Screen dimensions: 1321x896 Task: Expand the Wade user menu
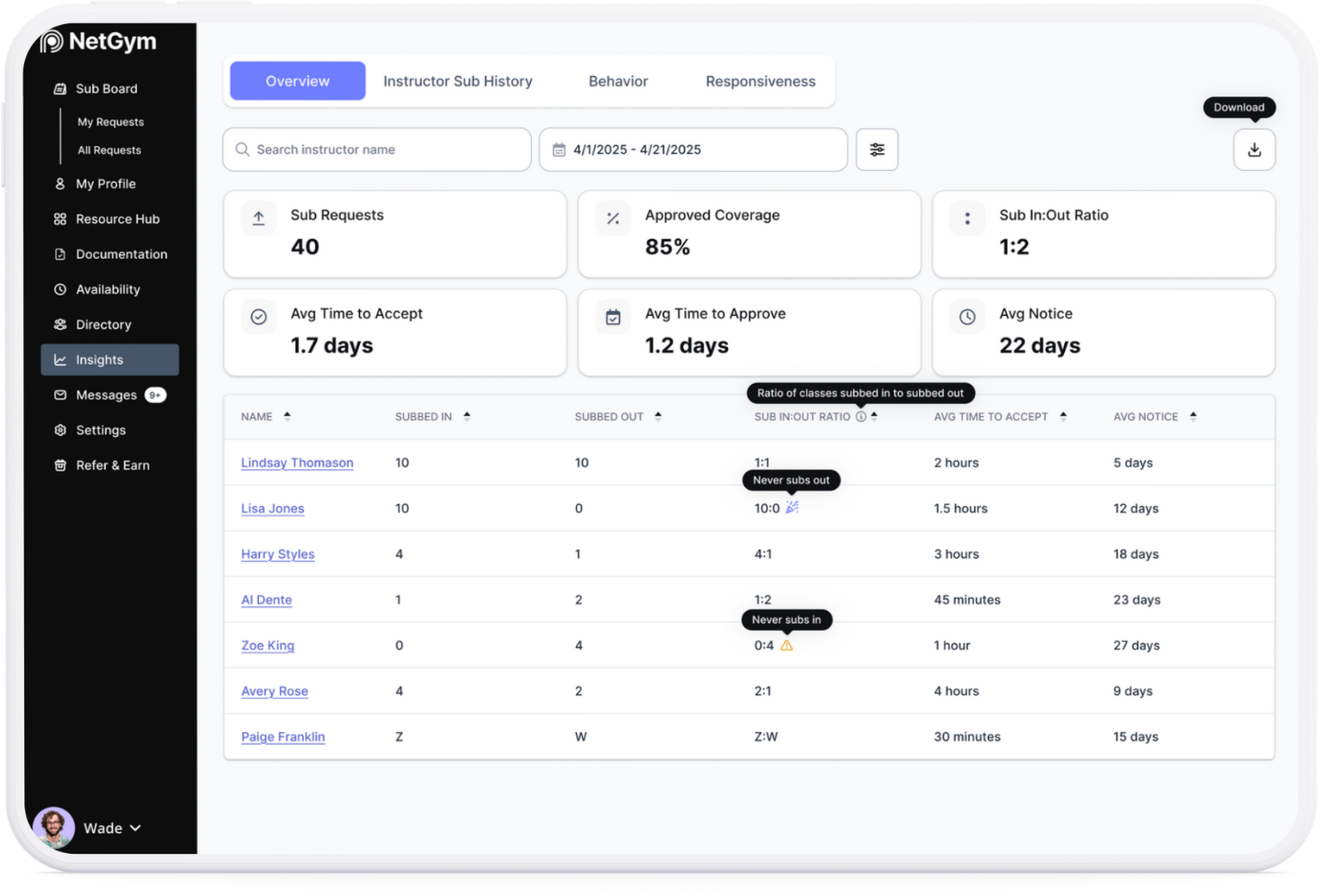pyautogui.click(x=111, y=828)
